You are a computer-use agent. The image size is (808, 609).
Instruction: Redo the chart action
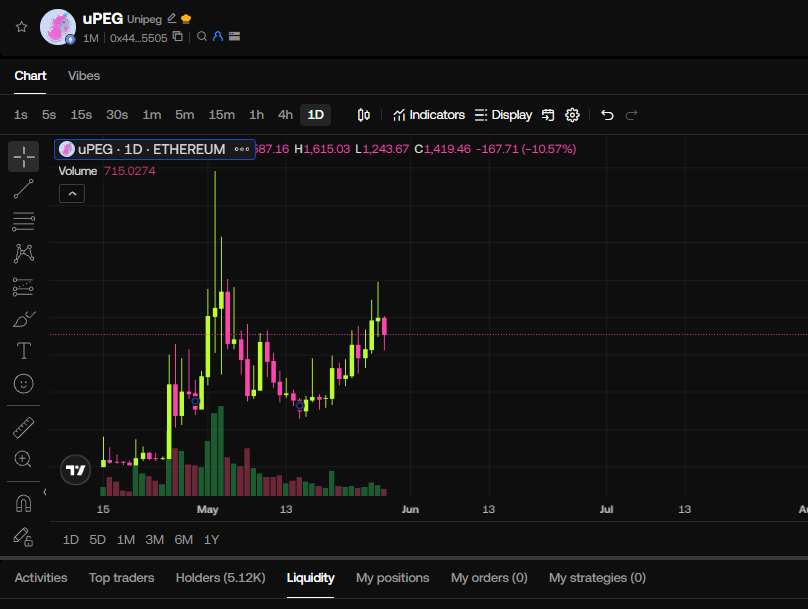[x=632, y=115]
